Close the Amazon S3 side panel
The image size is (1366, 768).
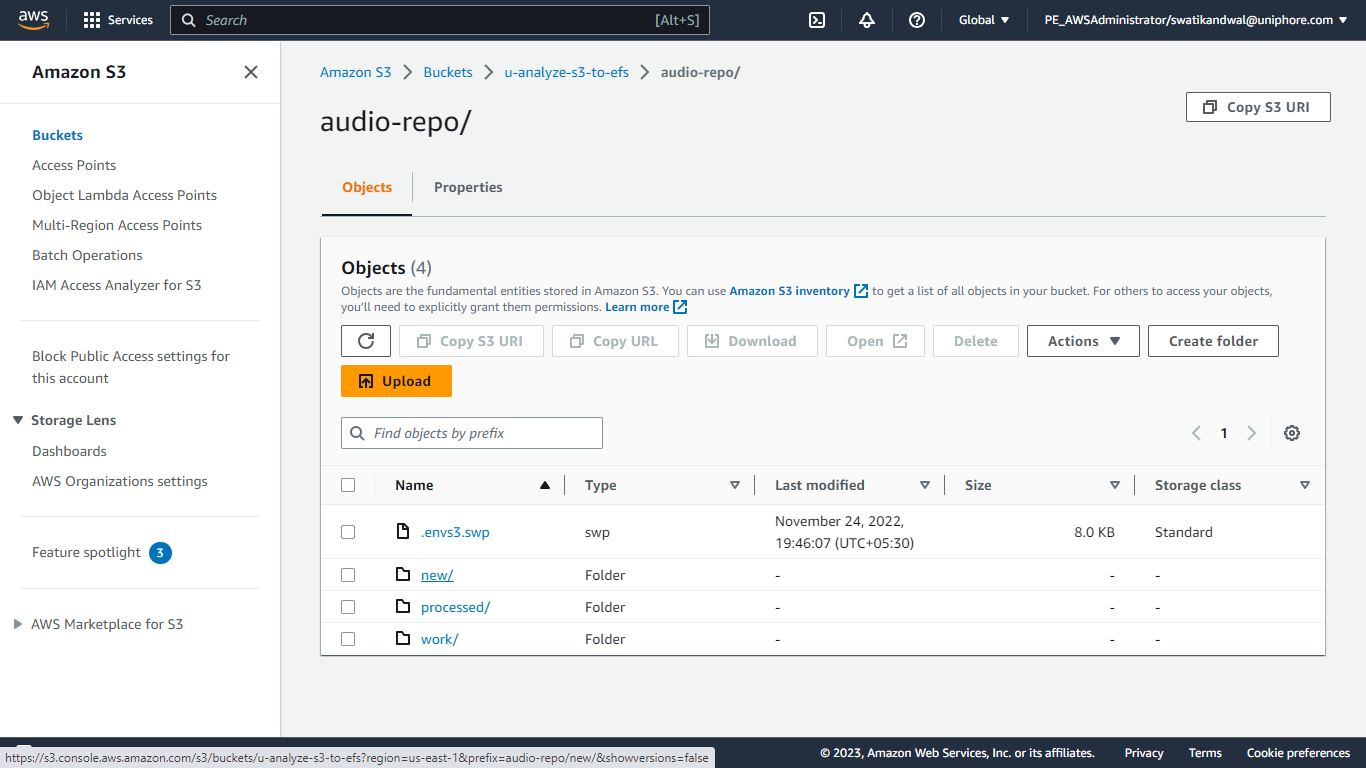pyautogui.click(x=251, y=72)
